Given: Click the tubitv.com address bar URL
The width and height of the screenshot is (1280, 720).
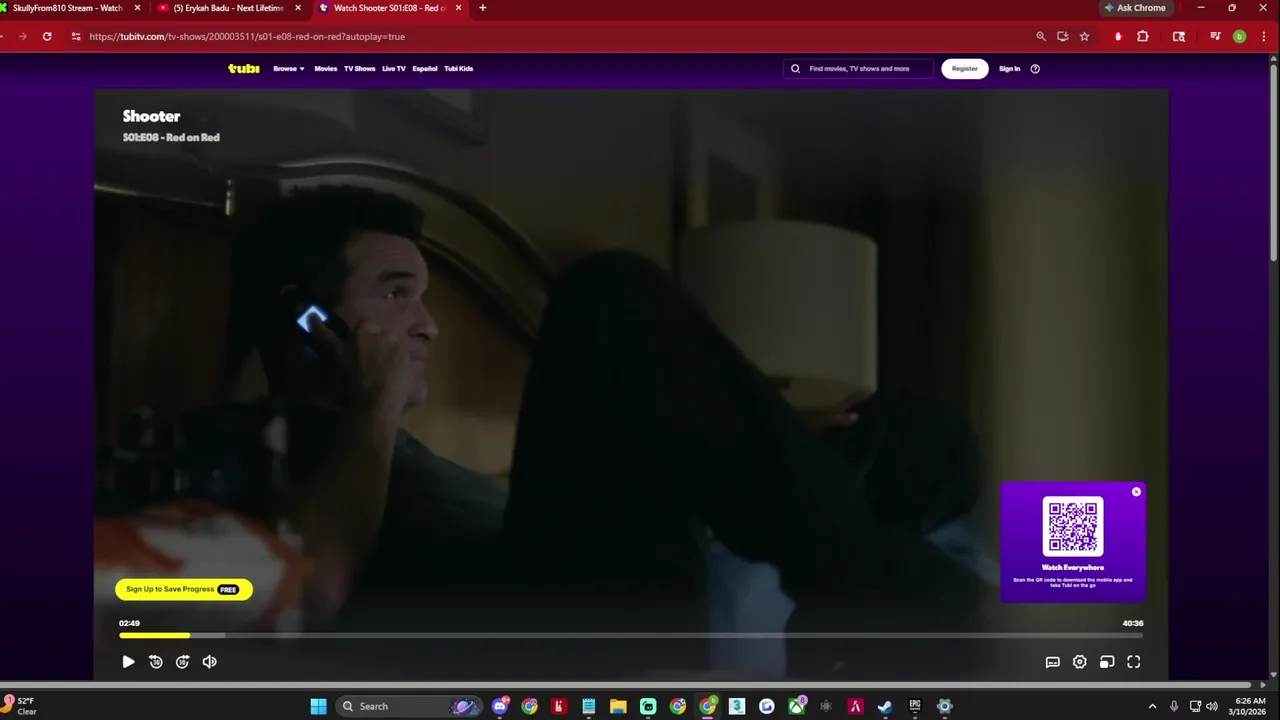Looking at the screenshot, I should (247, 36).
